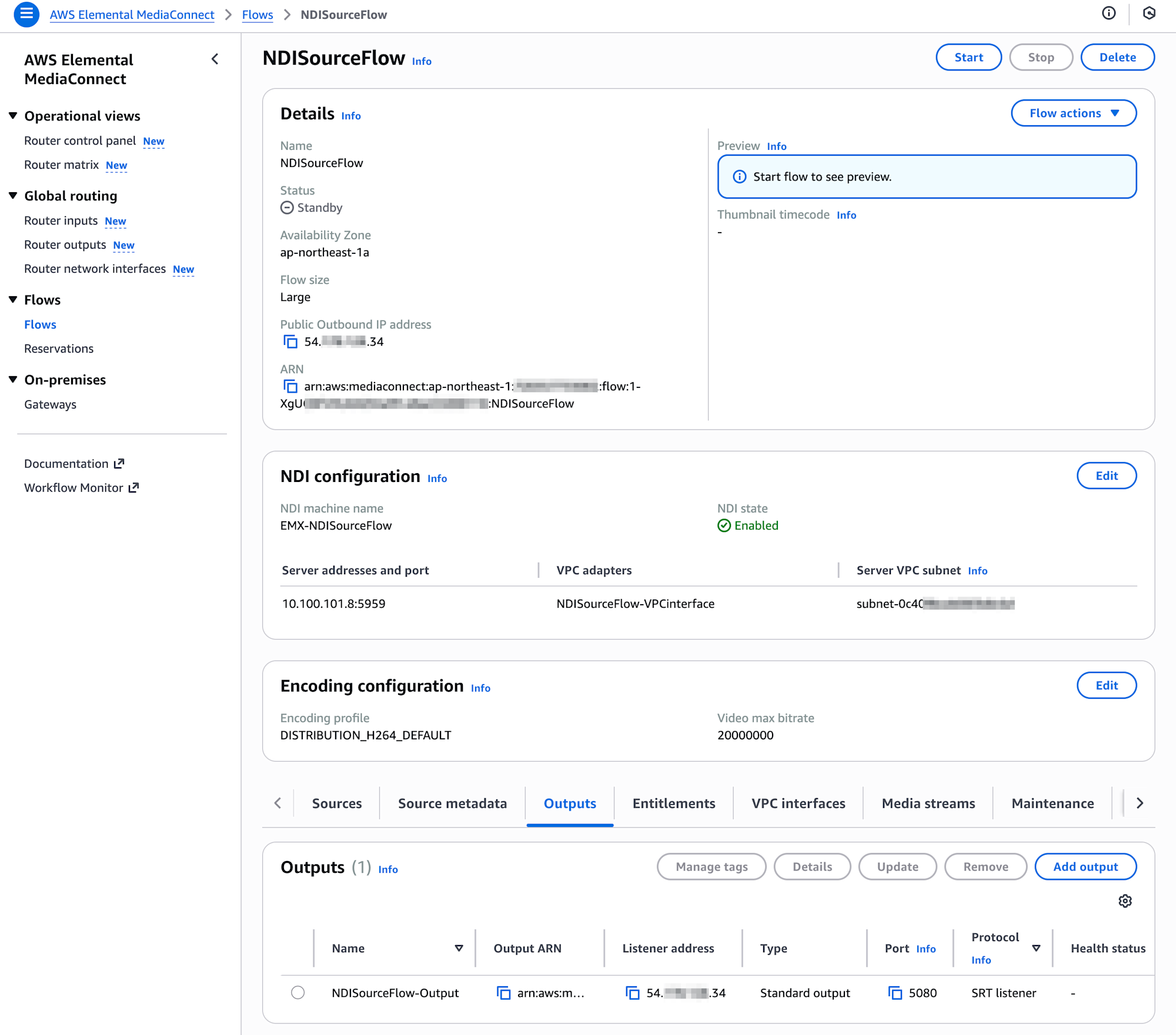The width and height of the screenshot is (1176, 1035).
Task: Collapse the Operational views section
Action: coord(13,116)
